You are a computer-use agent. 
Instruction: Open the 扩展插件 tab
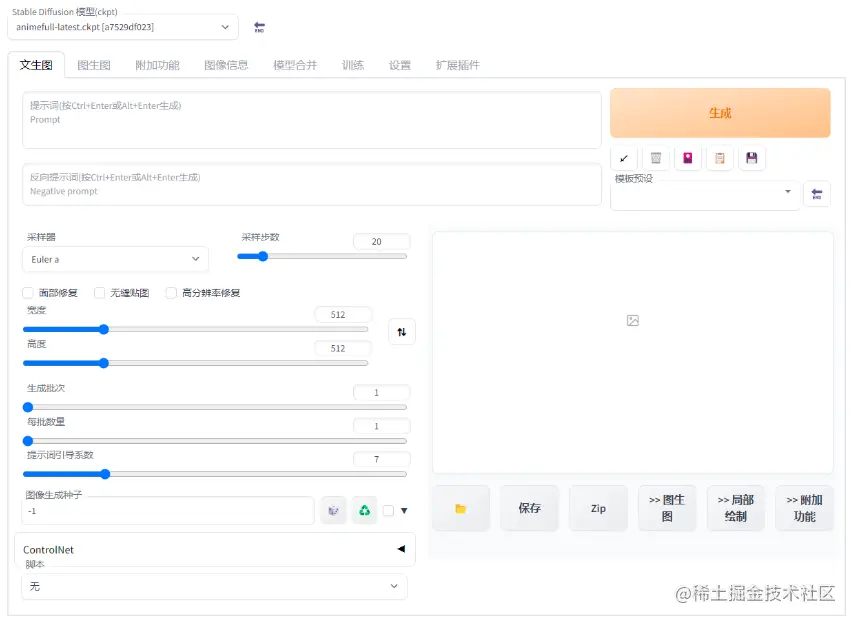[x=458, y=65]
